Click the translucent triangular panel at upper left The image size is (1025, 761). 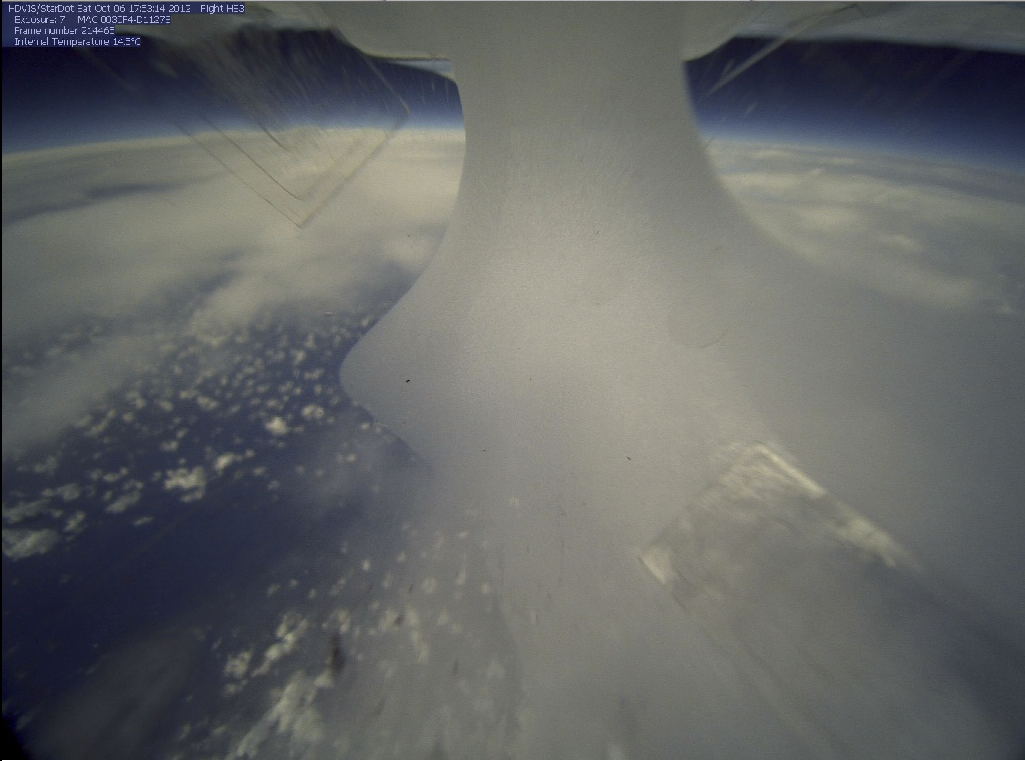coord(290,140)
